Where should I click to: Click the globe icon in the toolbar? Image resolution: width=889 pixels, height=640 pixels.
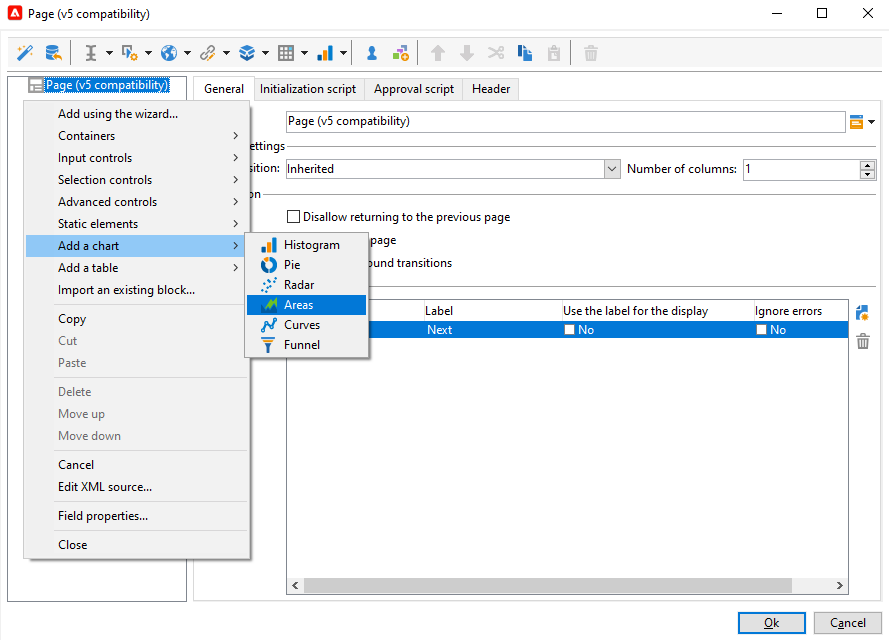click(x=169, y=53)
